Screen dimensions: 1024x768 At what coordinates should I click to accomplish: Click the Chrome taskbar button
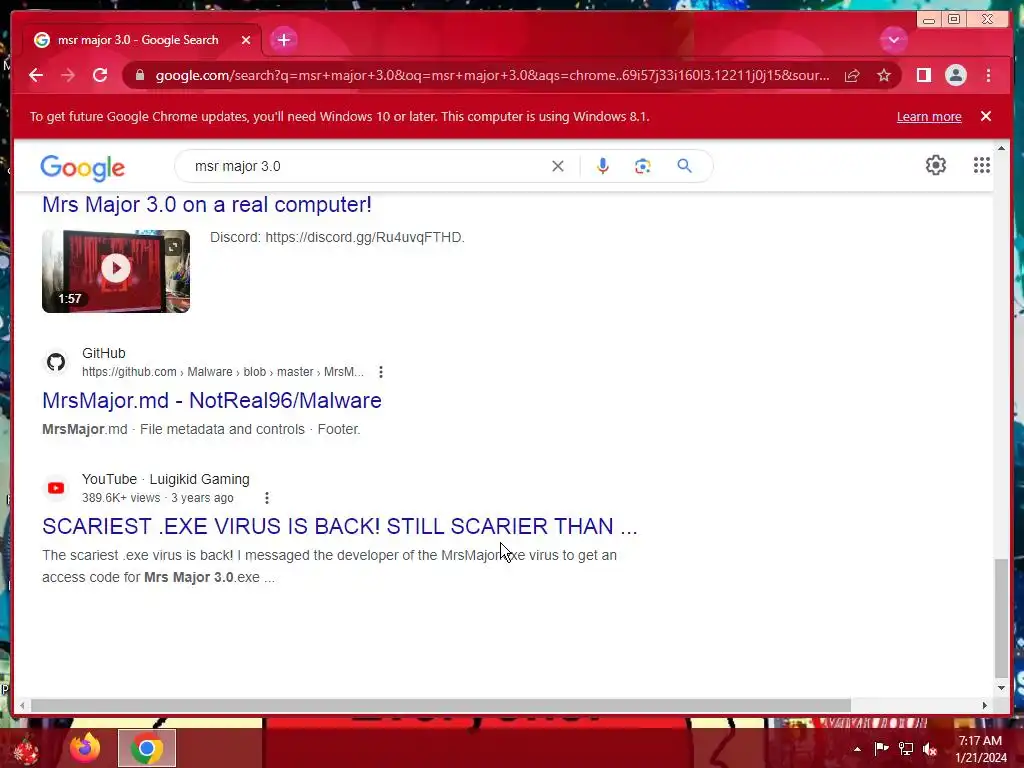pyautogui.click(x=147, y=748)
